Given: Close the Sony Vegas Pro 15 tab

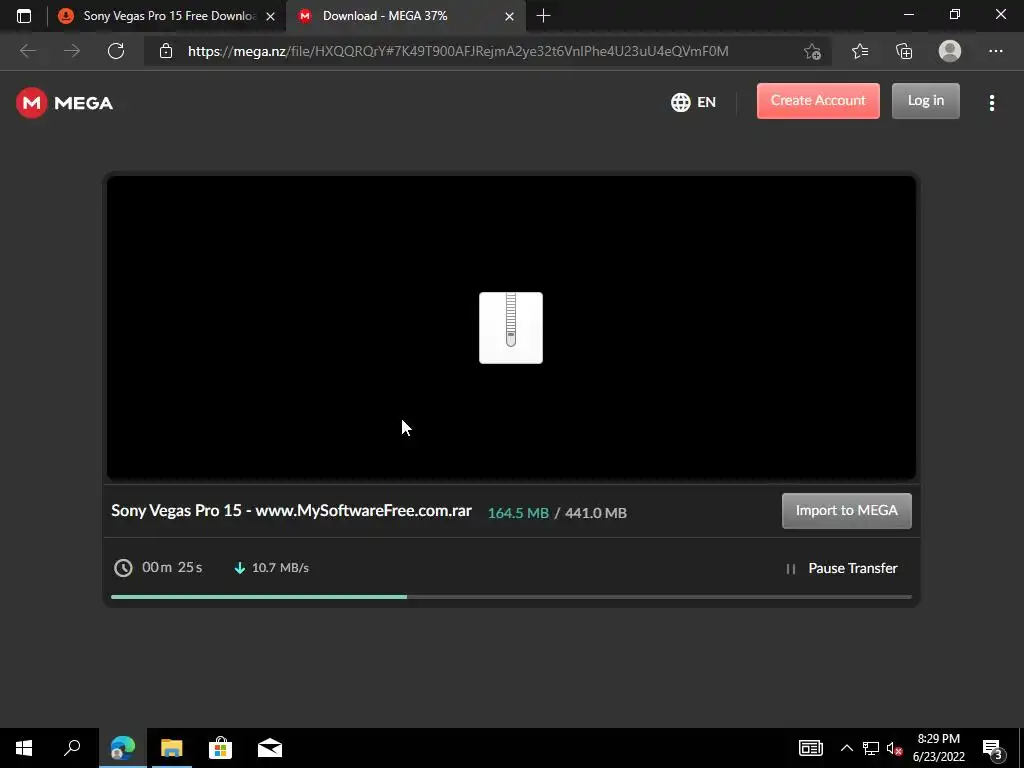Looking at the screenshot, I should pos(270,16).
